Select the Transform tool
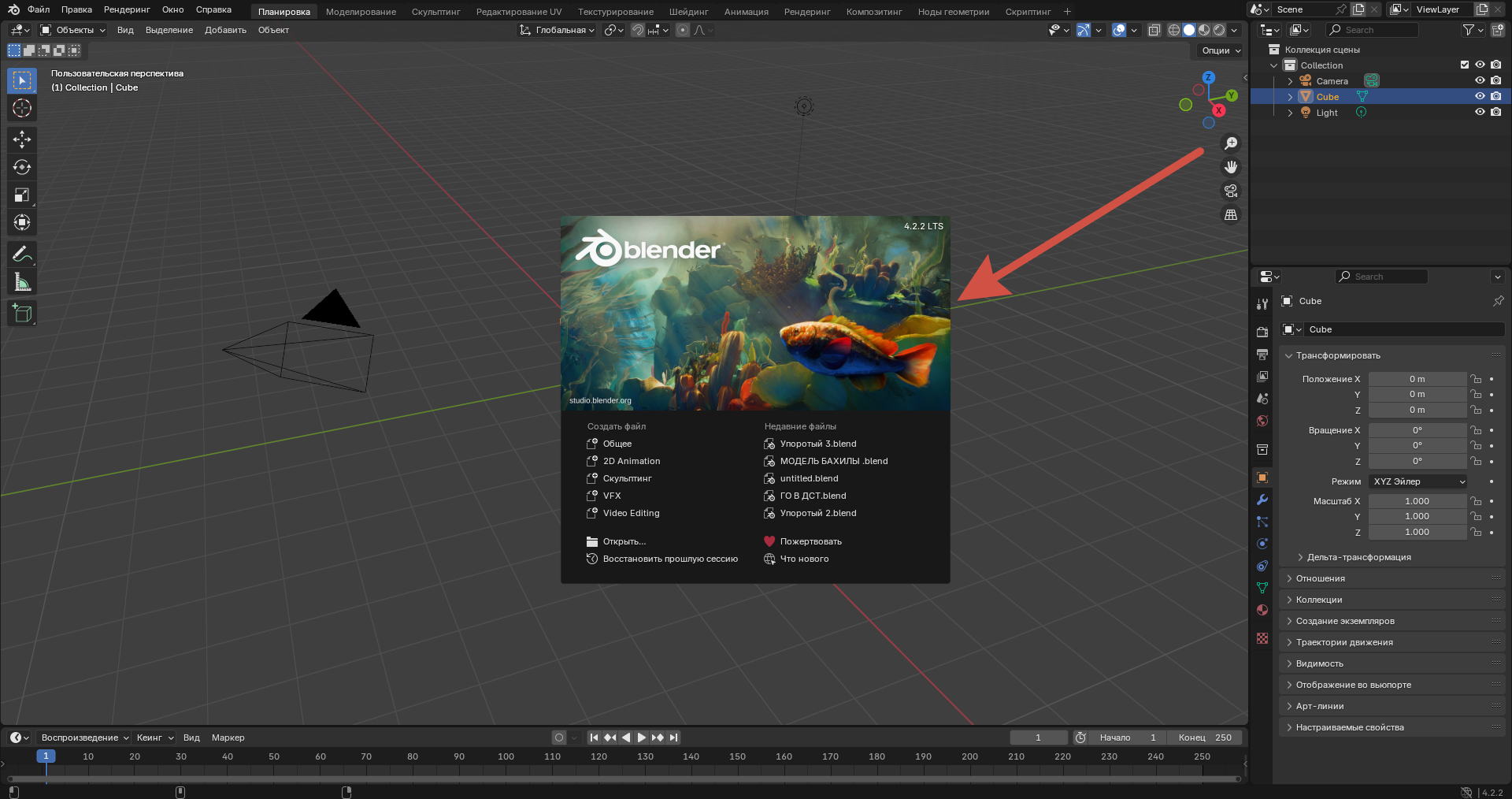 pos(22,222)
